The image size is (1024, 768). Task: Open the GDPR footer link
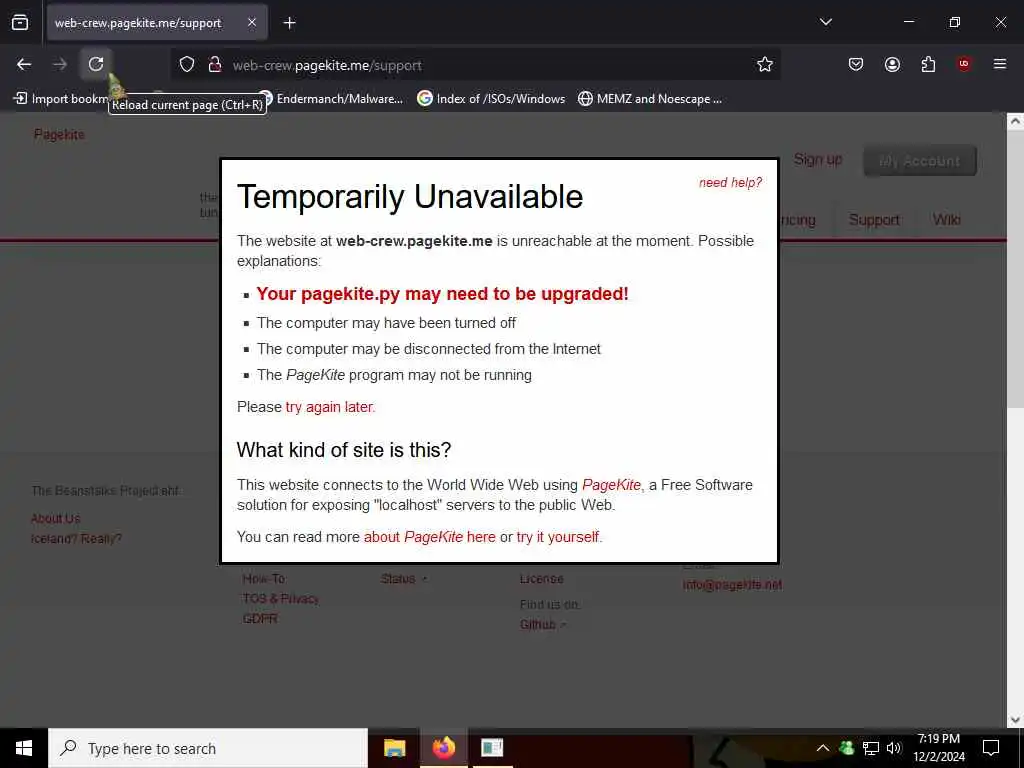[x=260, y=618]
